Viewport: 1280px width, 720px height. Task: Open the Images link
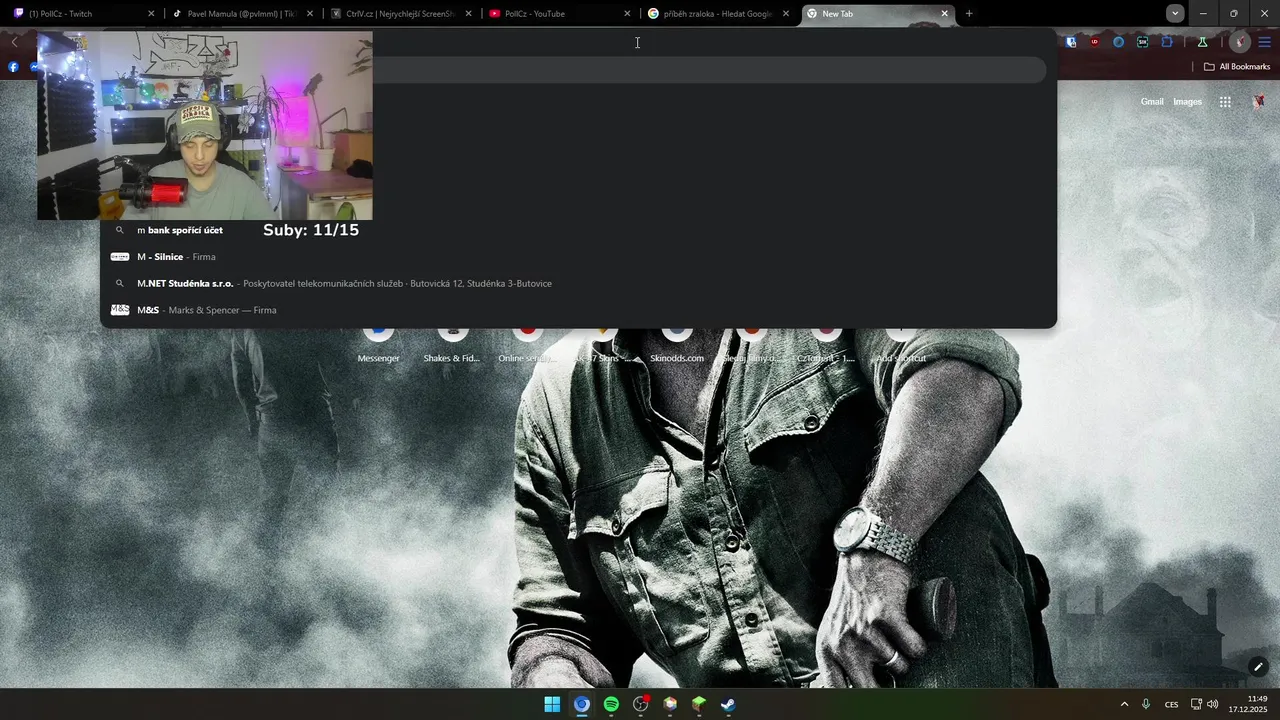point(1187,102)
